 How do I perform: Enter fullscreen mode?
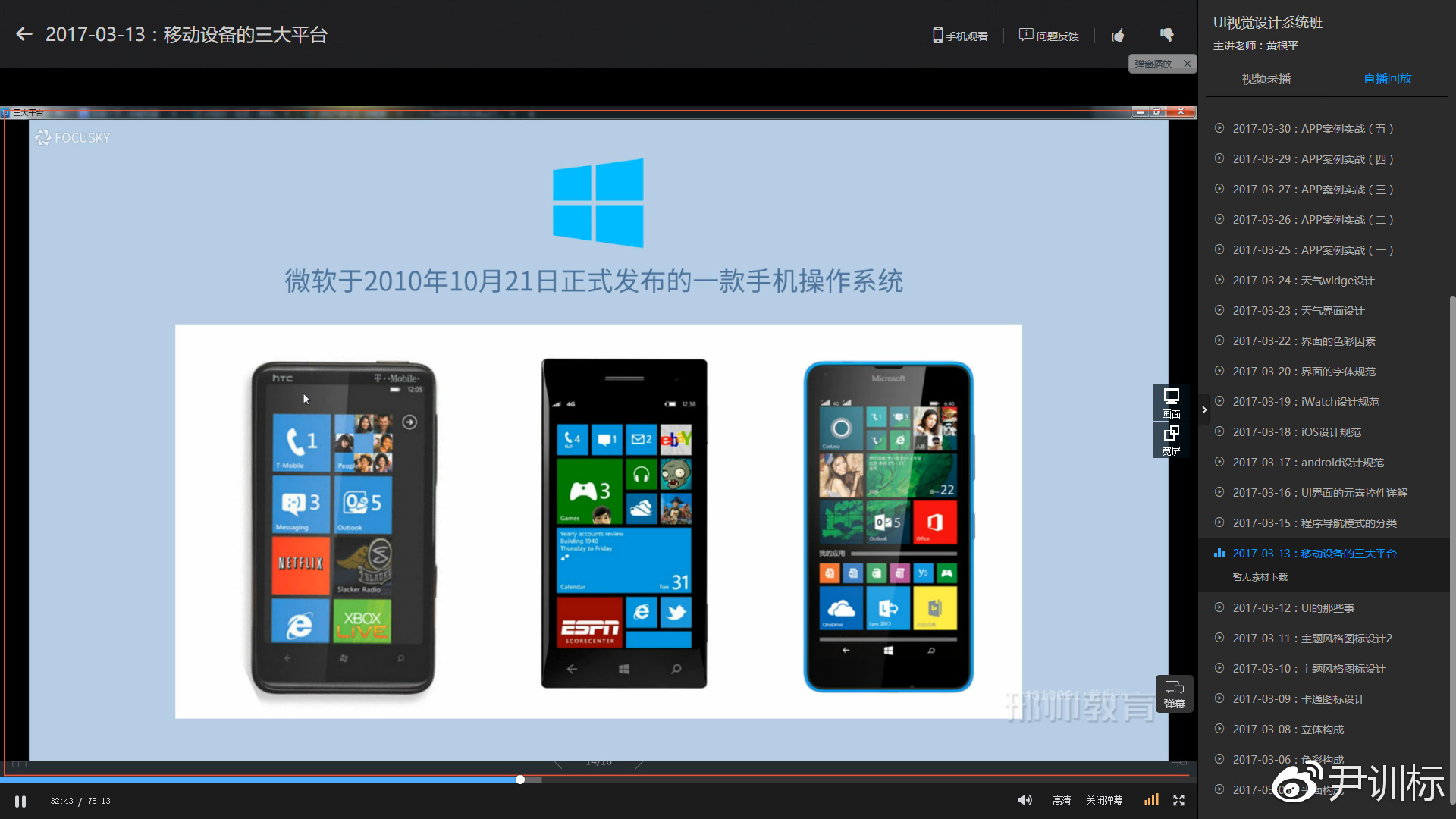click(x=1178, y=800)
